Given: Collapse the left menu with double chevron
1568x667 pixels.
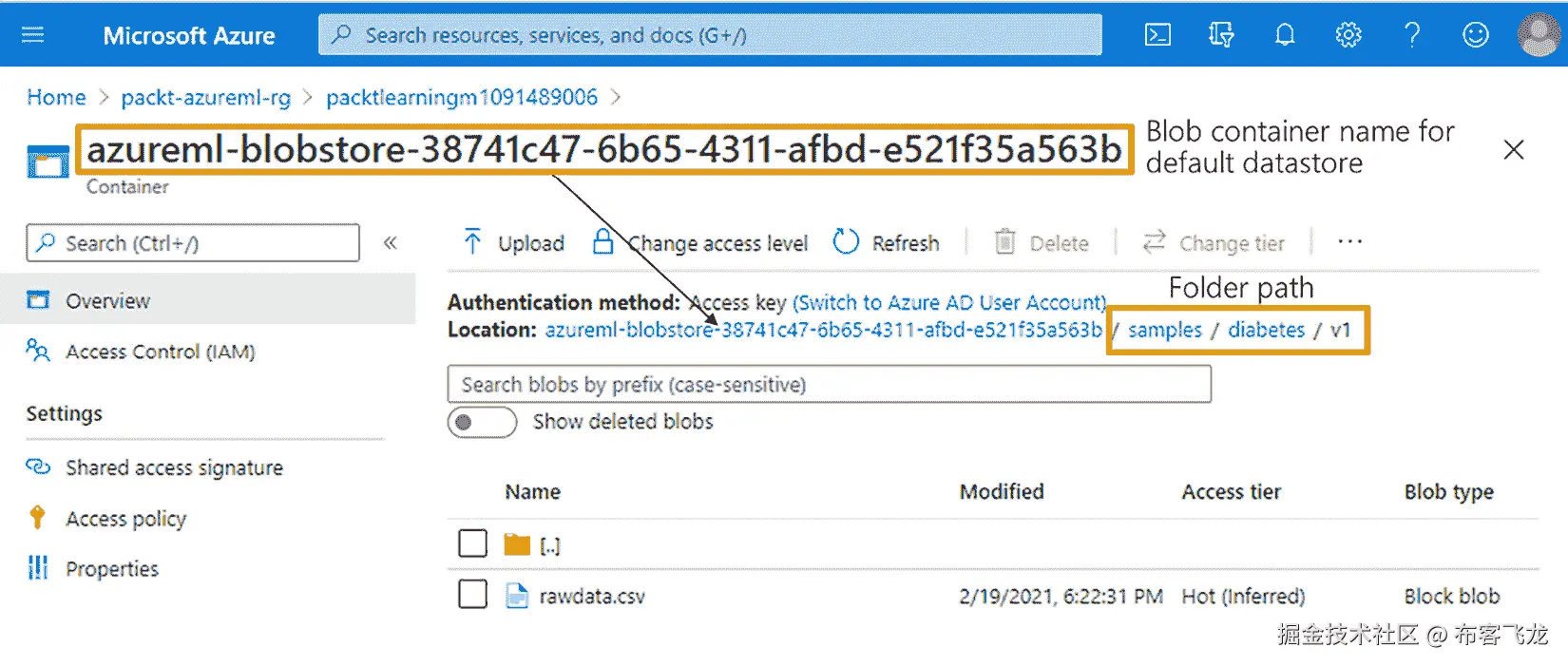Looking at the screenshot, I should click(390, 242).
